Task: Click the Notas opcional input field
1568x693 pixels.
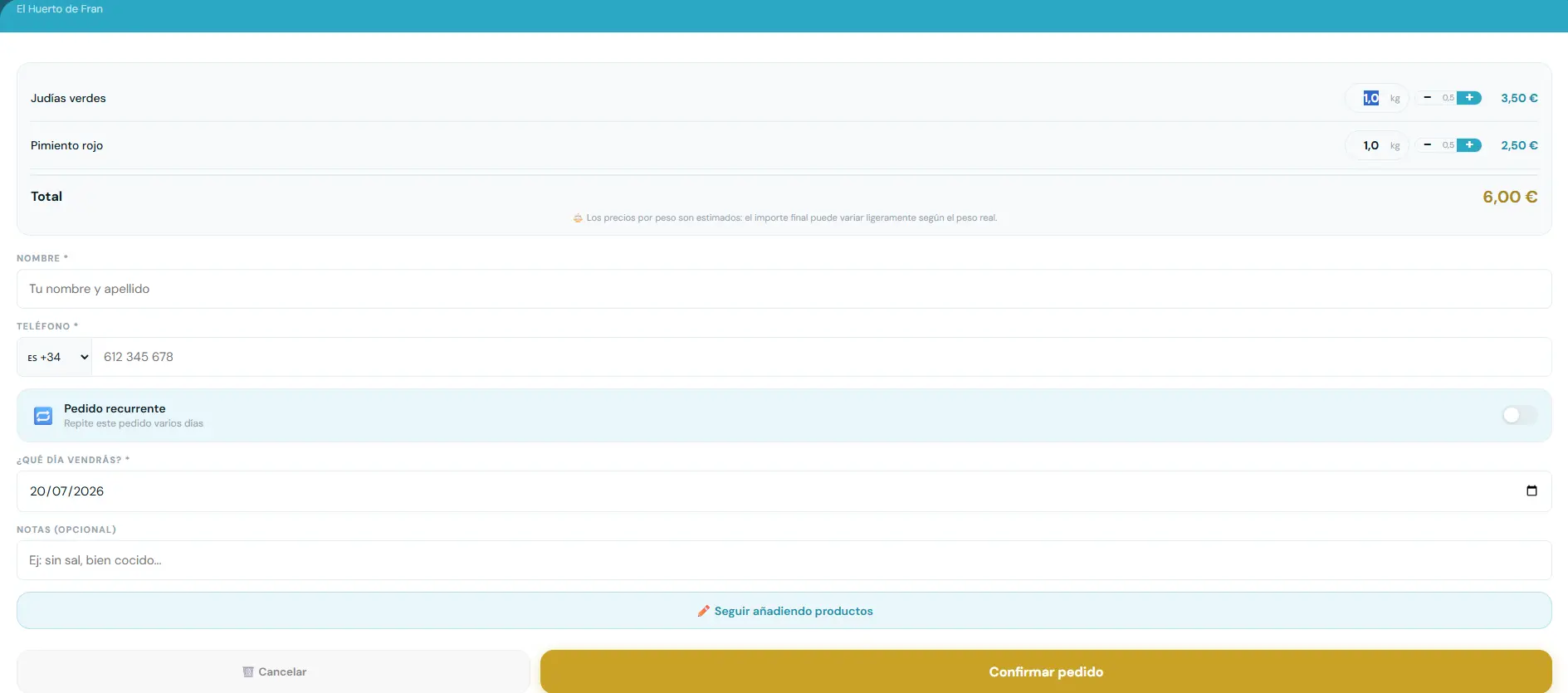Action: click(784, 560)
